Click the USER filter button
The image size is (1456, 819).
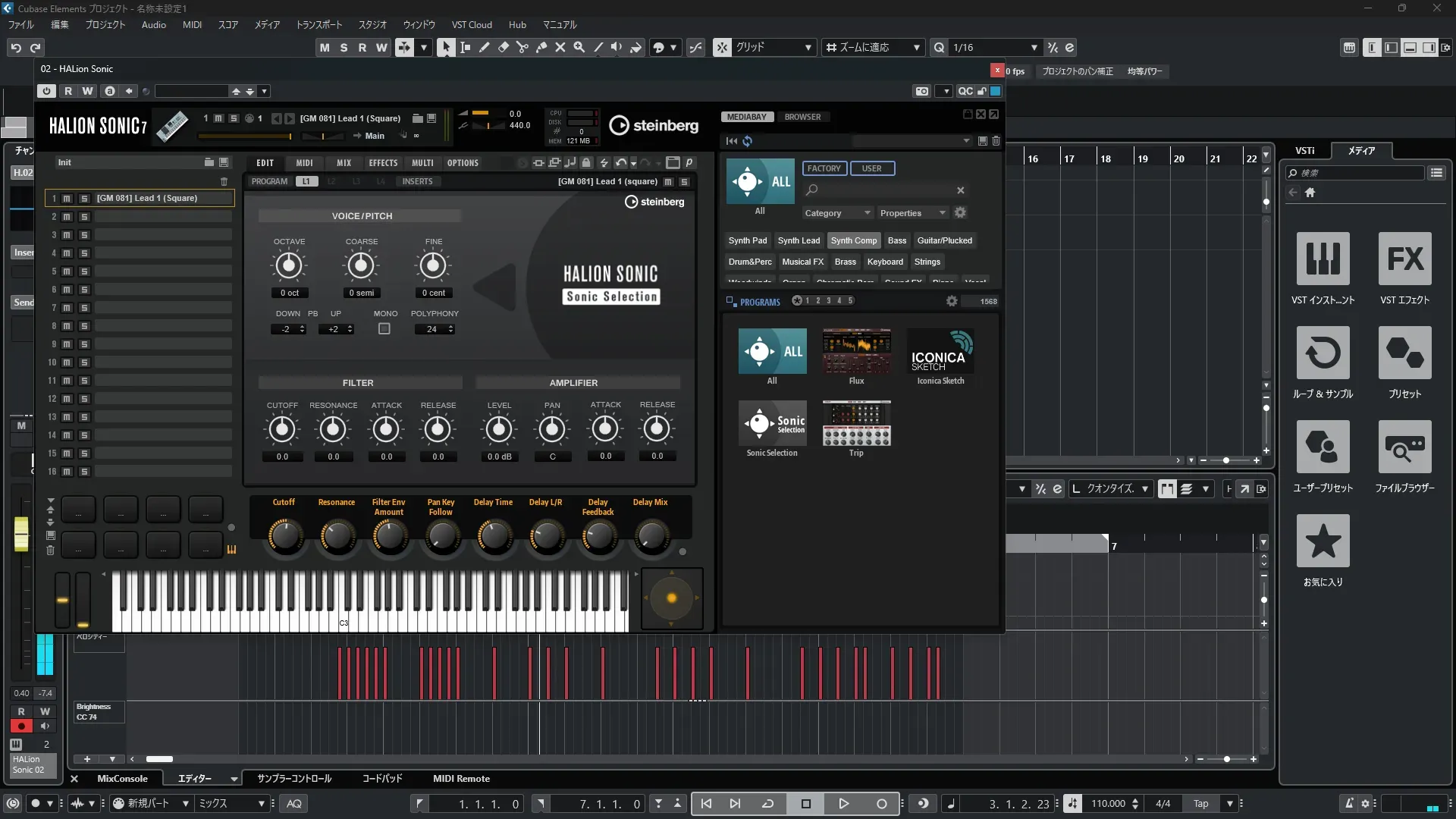coord(871,168)
